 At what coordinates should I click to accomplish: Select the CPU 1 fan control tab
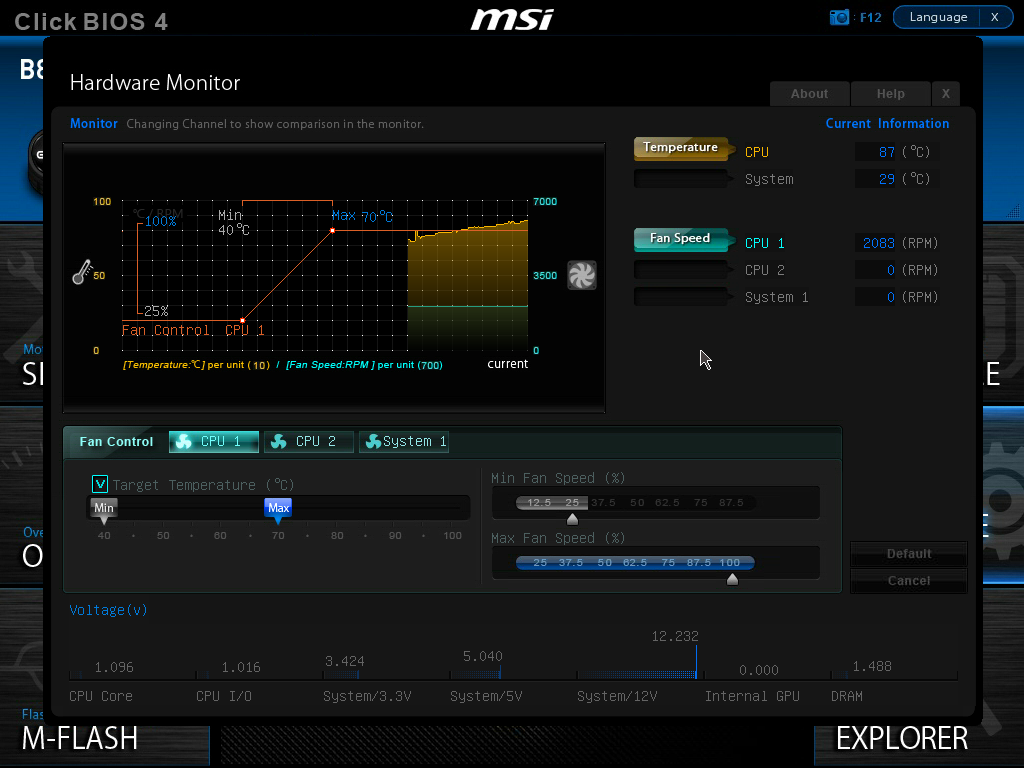214,442
